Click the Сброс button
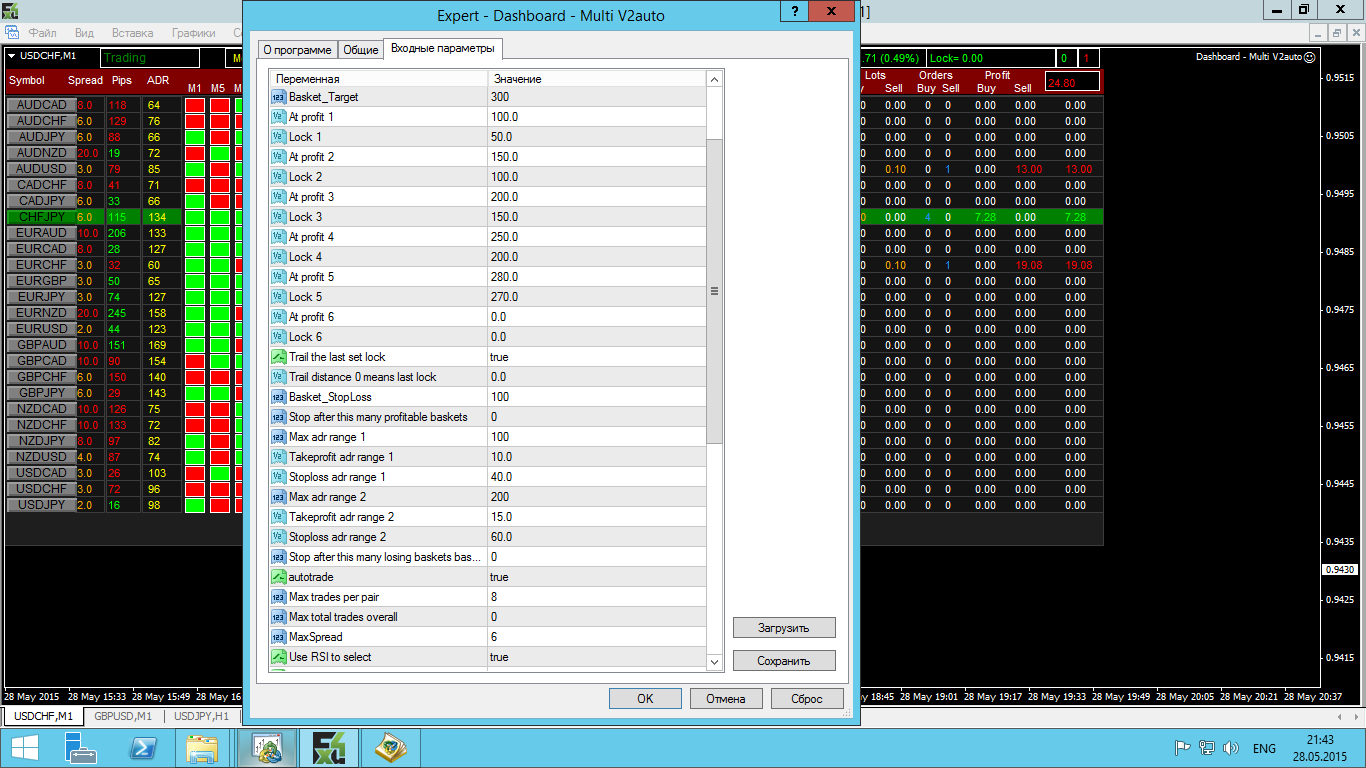Viewport: 1366px width, 768px height. click(x=806, y=698)
